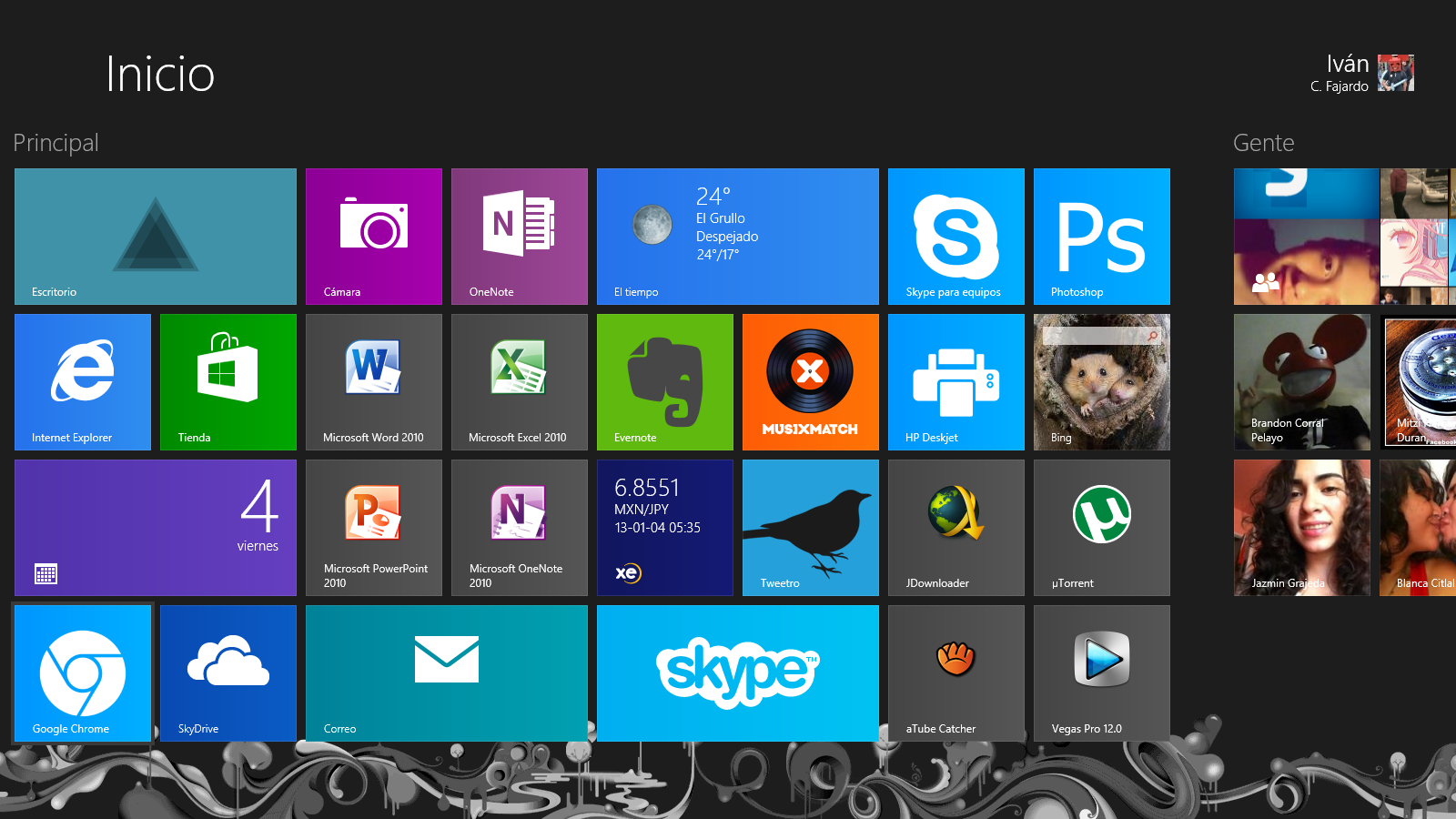Screen dimensions: 1456x819
Task: Open the Bing tile
Action: pyautogui.click(x=1102, y=382)
